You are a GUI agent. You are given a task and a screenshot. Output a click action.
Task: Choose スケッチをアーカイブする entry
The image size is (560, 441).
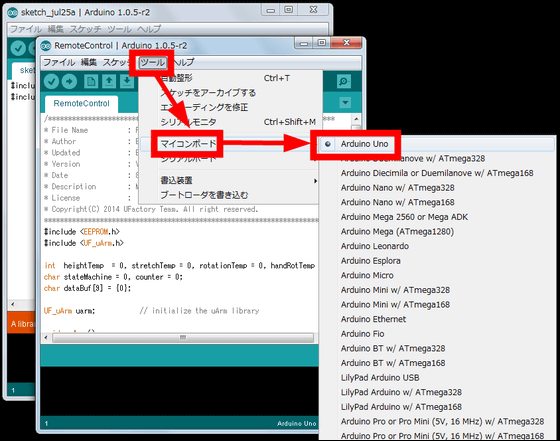click(x=229, y=93)
